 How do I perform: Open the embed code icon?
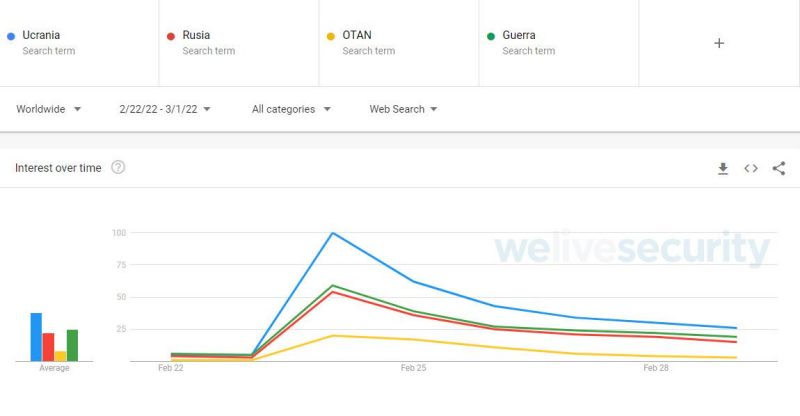pos(751,168)
